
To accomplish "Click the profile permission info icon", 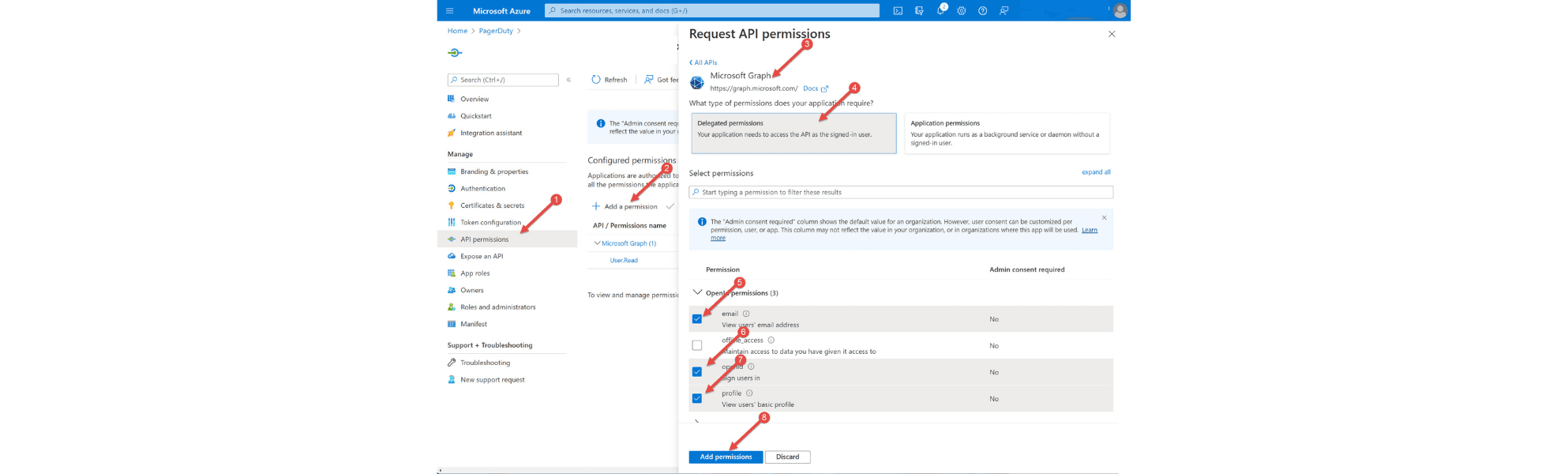I will [x=749, y=393].
